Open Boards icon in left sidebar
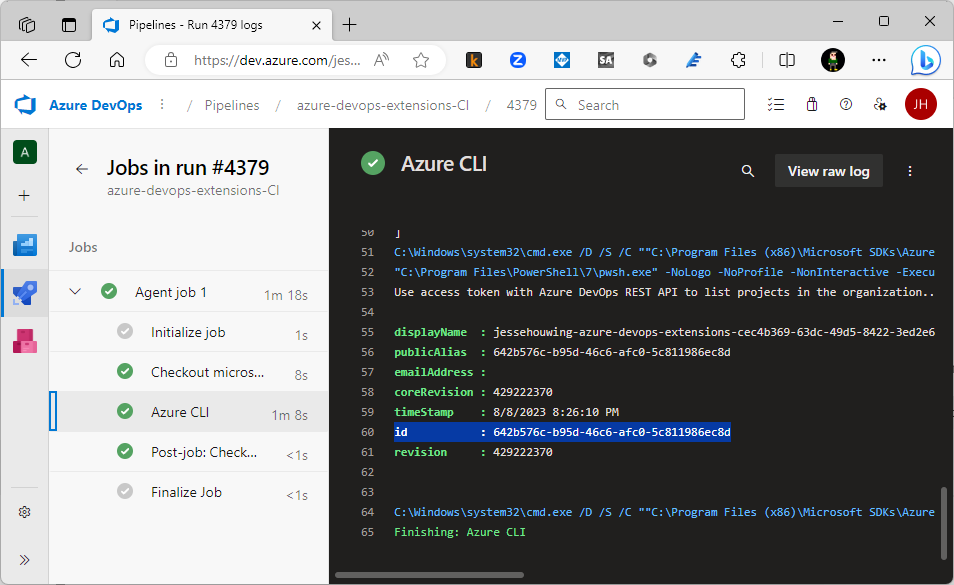The height and width of the screenshot is (585, 954). pyautogui.click(x=25, y=245)
